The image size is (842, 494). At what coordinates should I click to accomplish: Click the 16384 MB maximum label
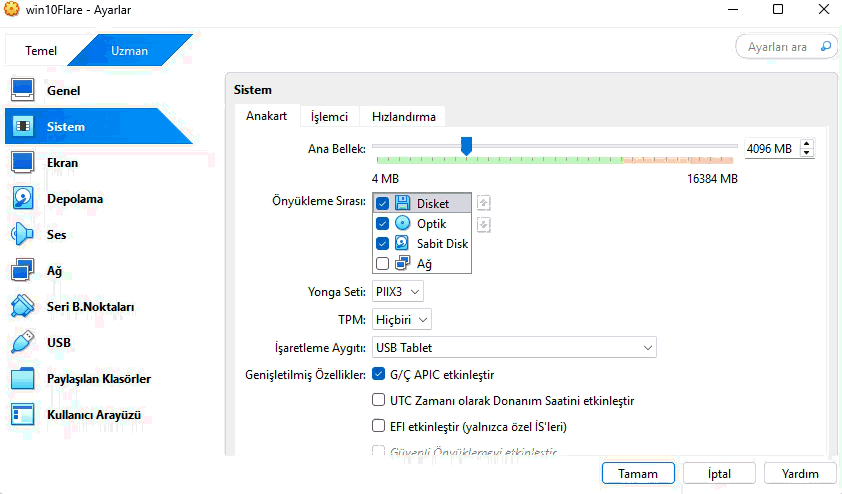coord(712,179)
